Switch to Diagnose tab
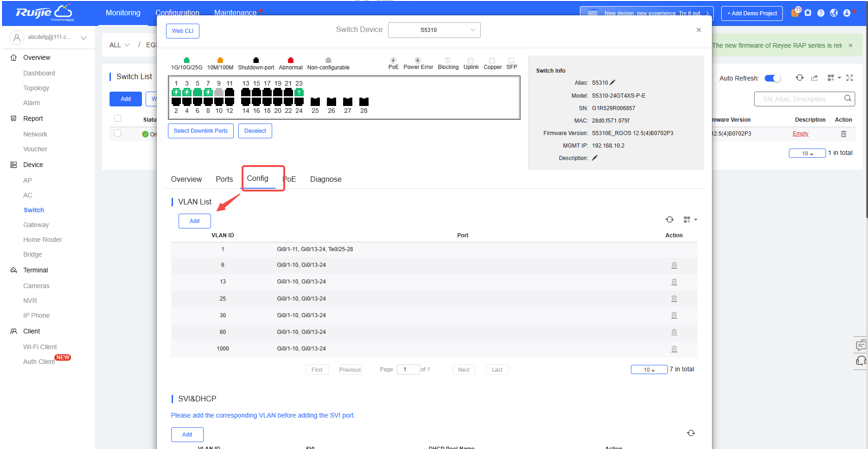The width and height of the screenshot is (868, 452). click(326, 179)
